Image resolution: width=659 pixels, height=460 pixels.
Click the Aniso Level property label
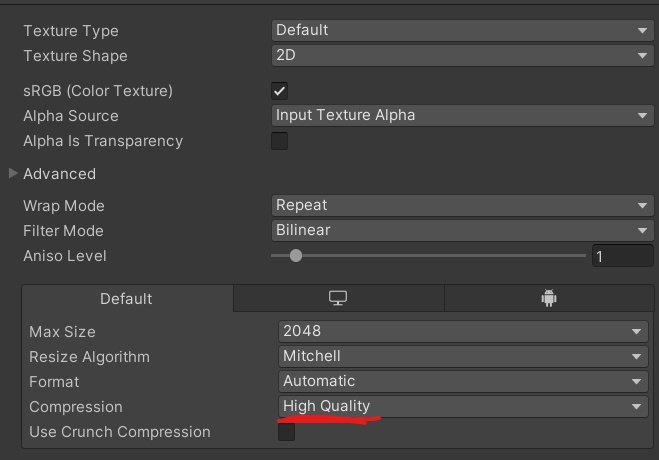(x=65, y=256)
